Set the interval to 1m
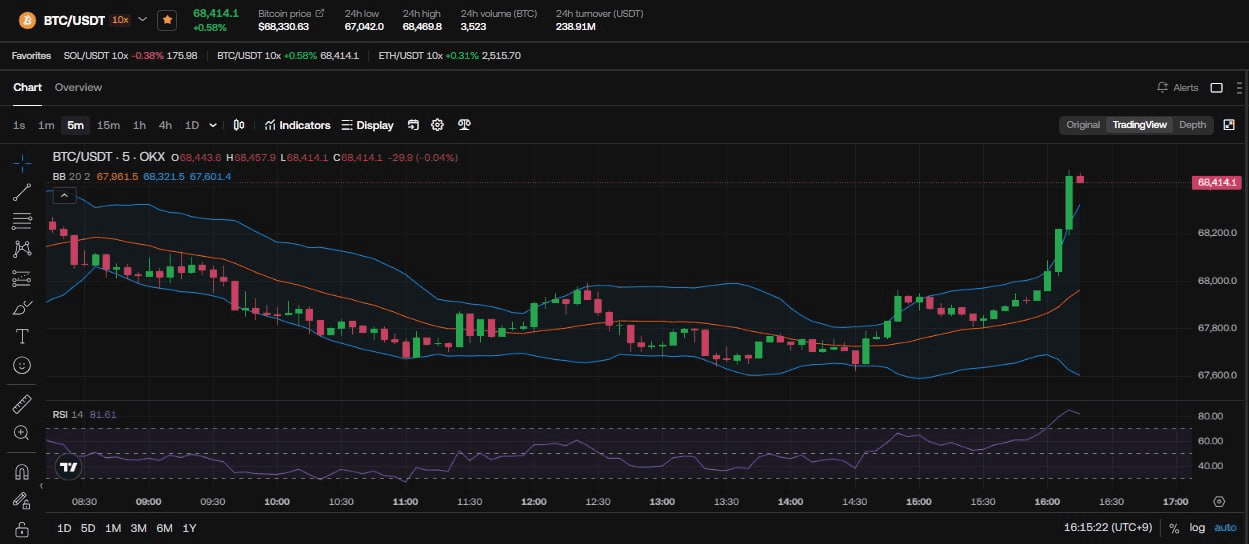1249x544 pixels. point(46,125)
